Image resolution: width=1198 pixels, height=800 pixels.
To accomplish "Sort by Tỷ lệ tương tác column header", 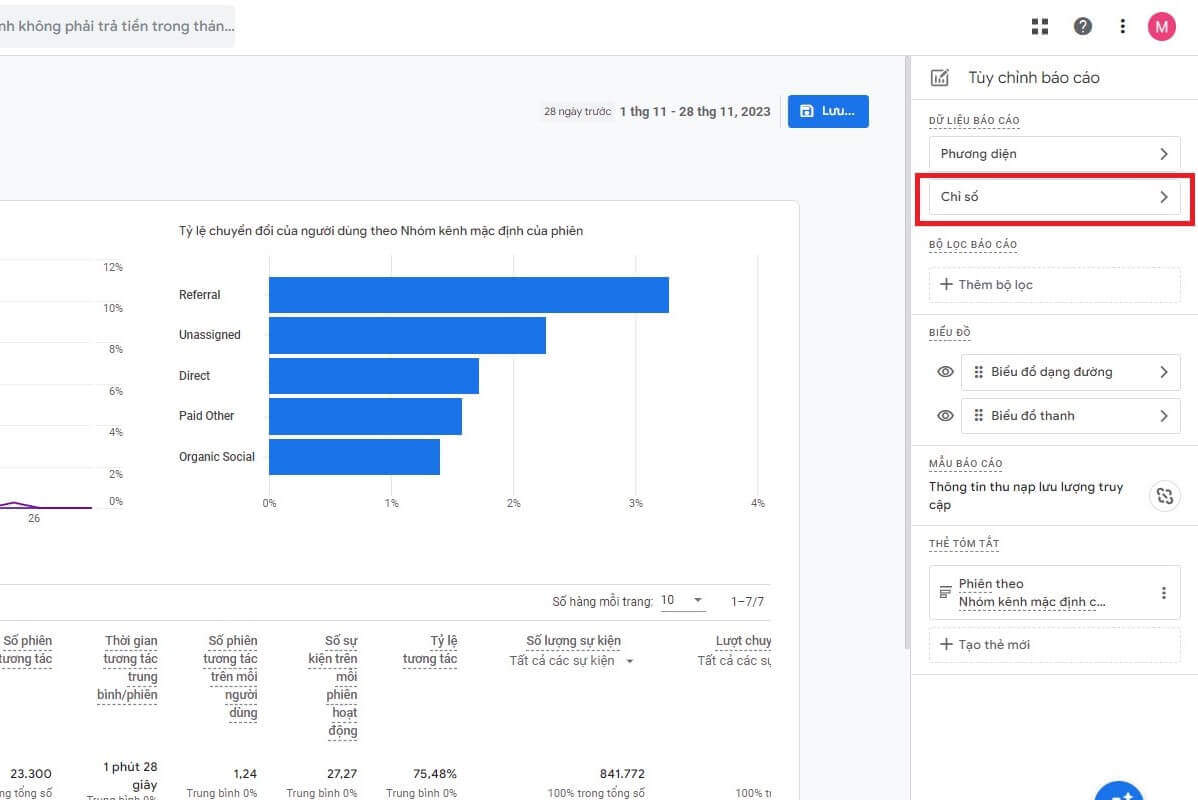I will click(430, 650).
